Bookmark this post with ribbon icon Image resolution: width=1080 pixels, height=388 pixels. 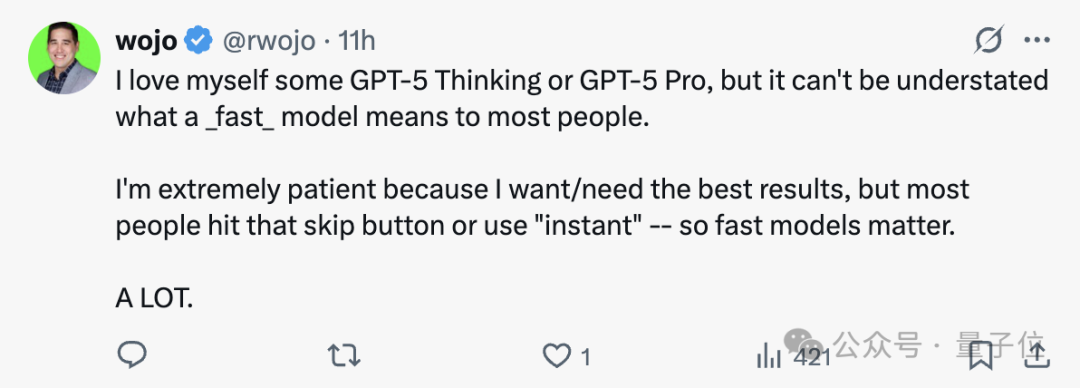click(x=980, y=356)
